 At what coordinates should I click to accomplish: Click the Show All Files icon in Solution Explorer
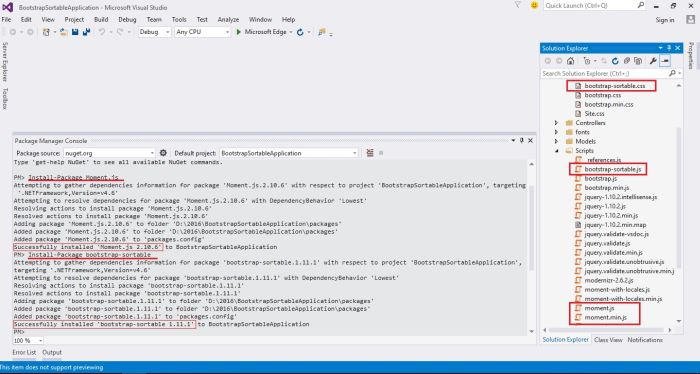[638, 61]
